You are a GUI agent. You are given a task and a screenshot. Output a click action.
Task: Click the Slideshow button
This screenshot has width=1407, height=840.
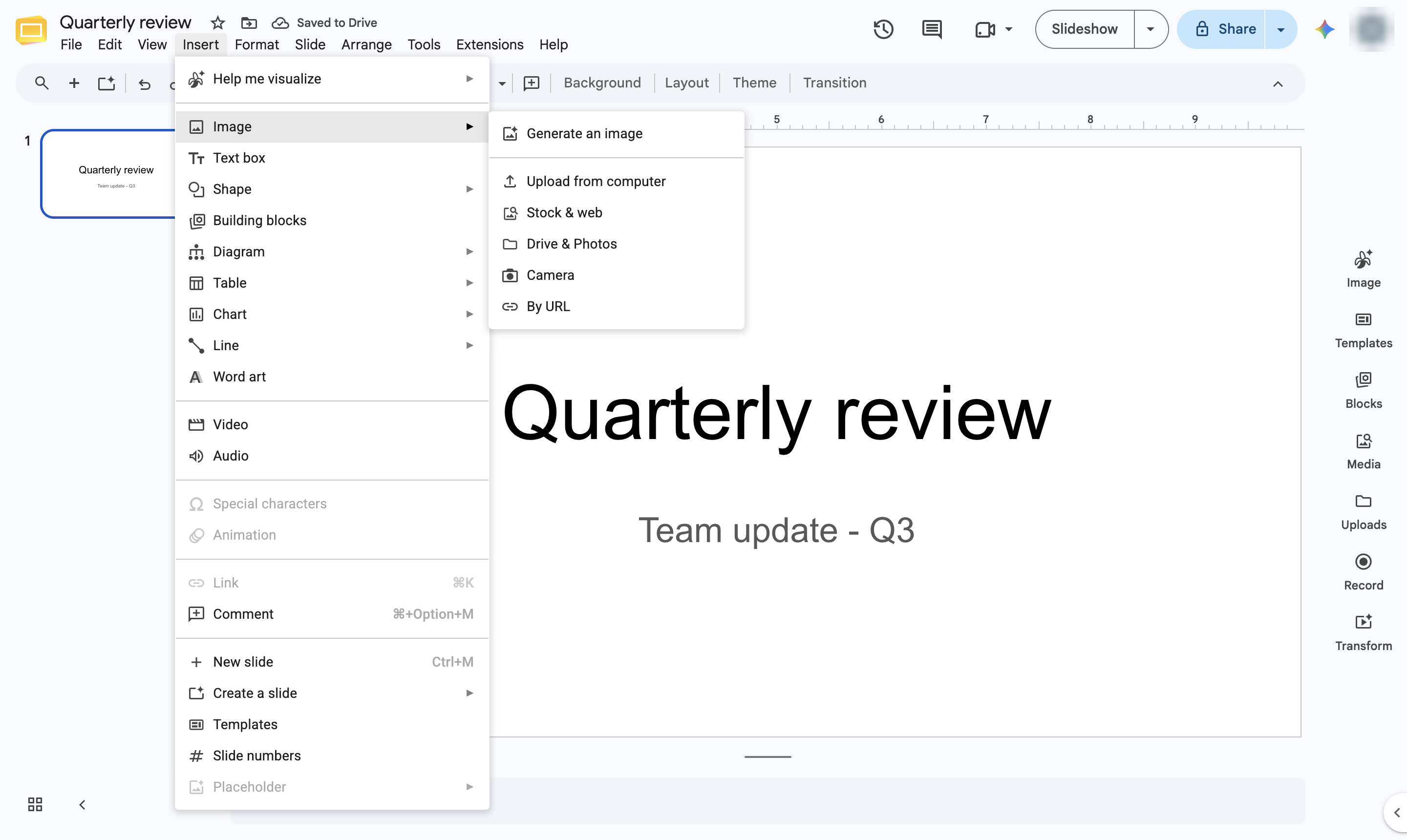tap(1084, 29)
